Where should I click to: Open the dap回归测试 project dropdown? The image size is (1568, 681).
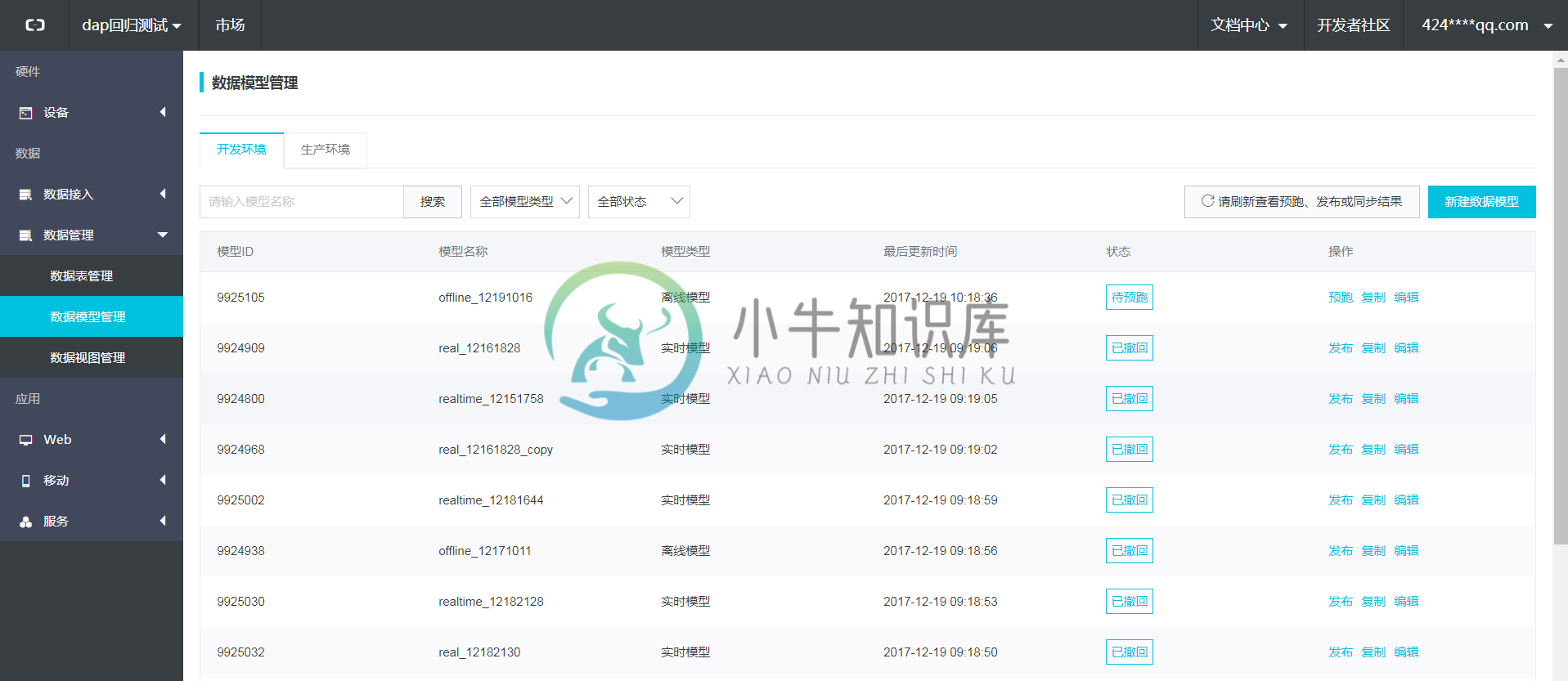tap(132, 25)
